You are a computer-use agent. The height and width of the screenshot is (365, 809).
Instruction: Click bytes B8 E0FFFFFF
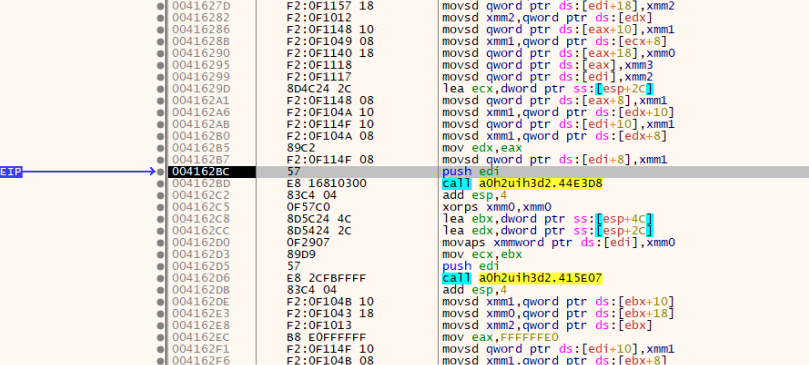(327, 337)
